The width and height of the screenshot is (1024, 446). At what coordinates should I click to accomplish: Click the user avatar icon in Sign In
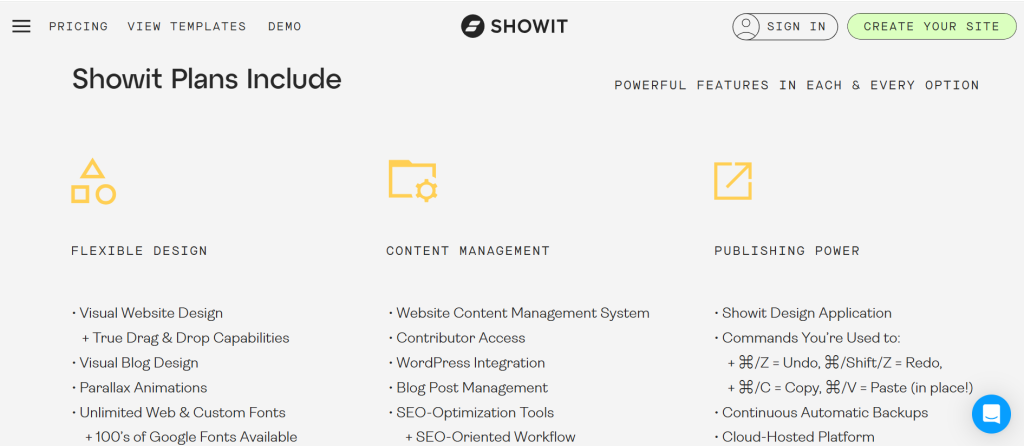746,27
